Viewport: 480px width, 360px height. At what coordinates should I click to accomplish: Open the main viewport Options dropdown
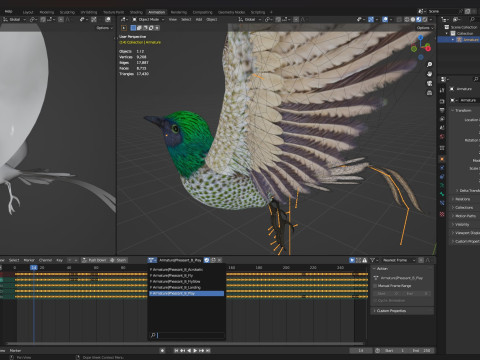[x=424, y=28]
